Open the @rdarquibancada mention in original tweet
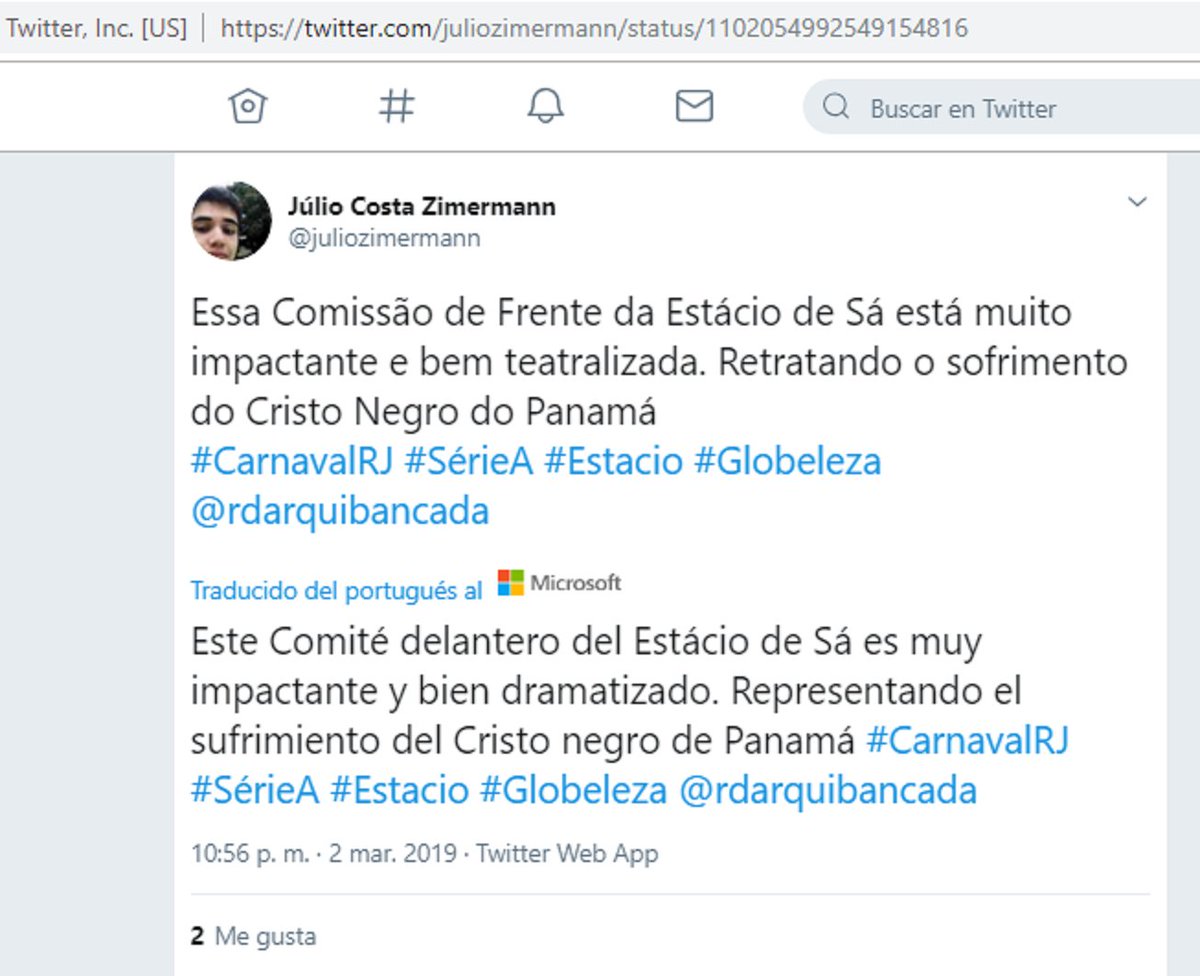 340,511
